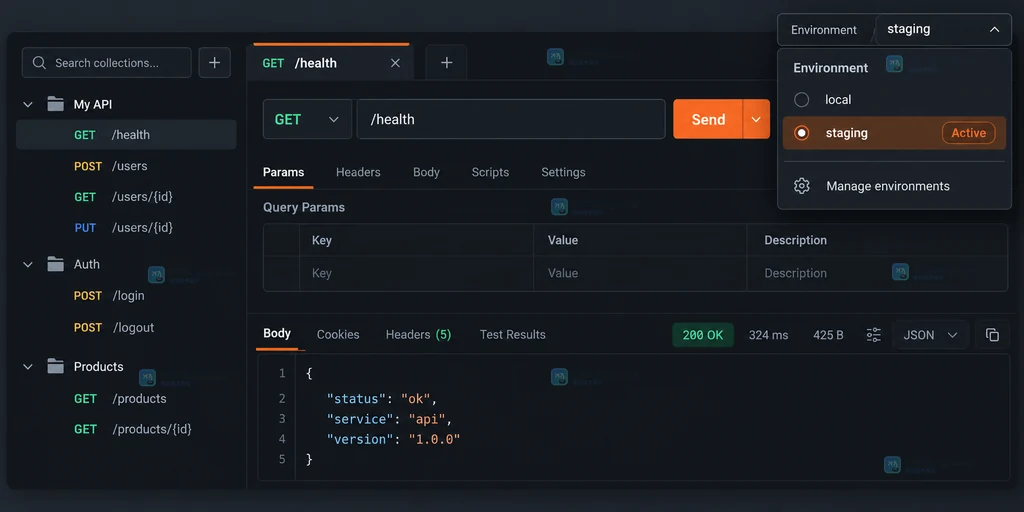Click the Active badge on staging

(968, 133)
